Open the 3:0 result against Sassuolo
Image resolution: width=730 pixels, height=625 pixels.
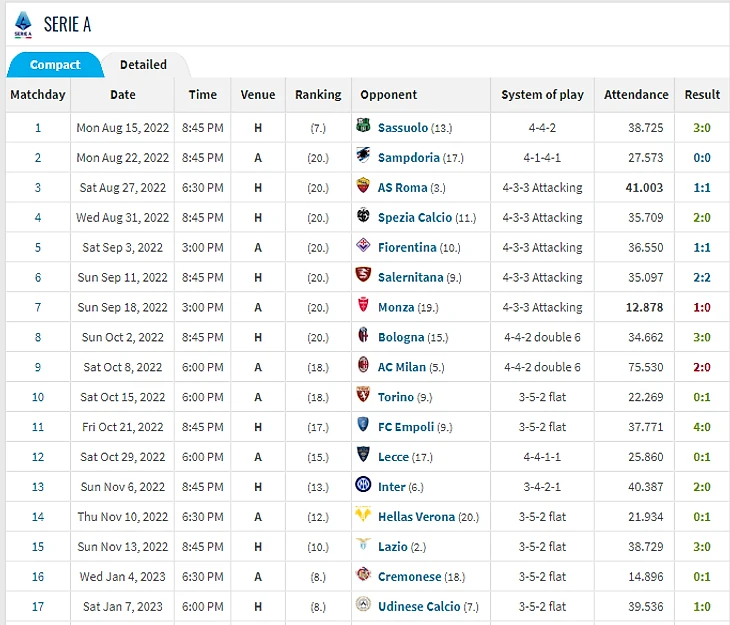(x=701, y=128)
